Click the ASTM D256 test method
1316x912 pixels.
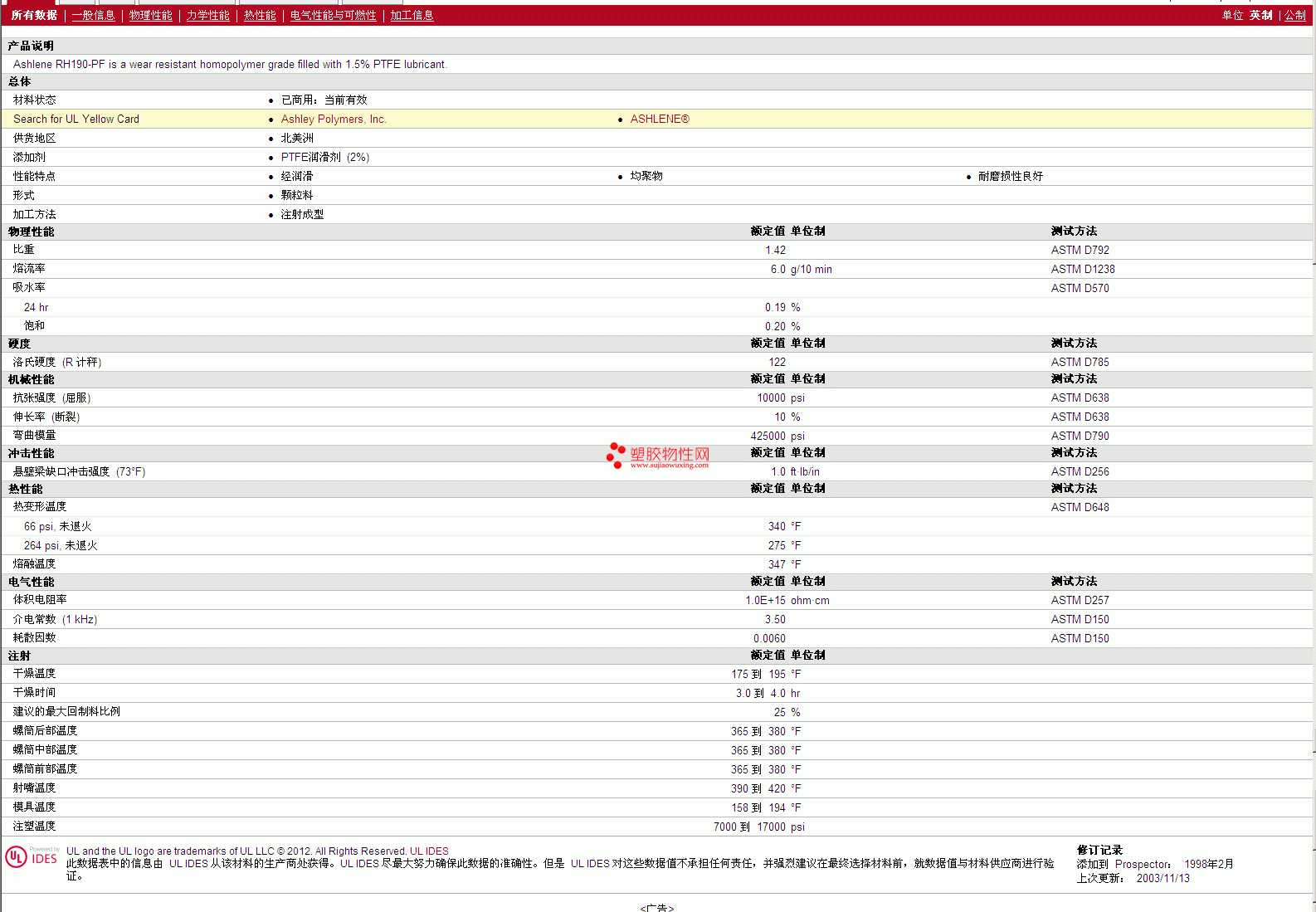[x=1080, y=471]
